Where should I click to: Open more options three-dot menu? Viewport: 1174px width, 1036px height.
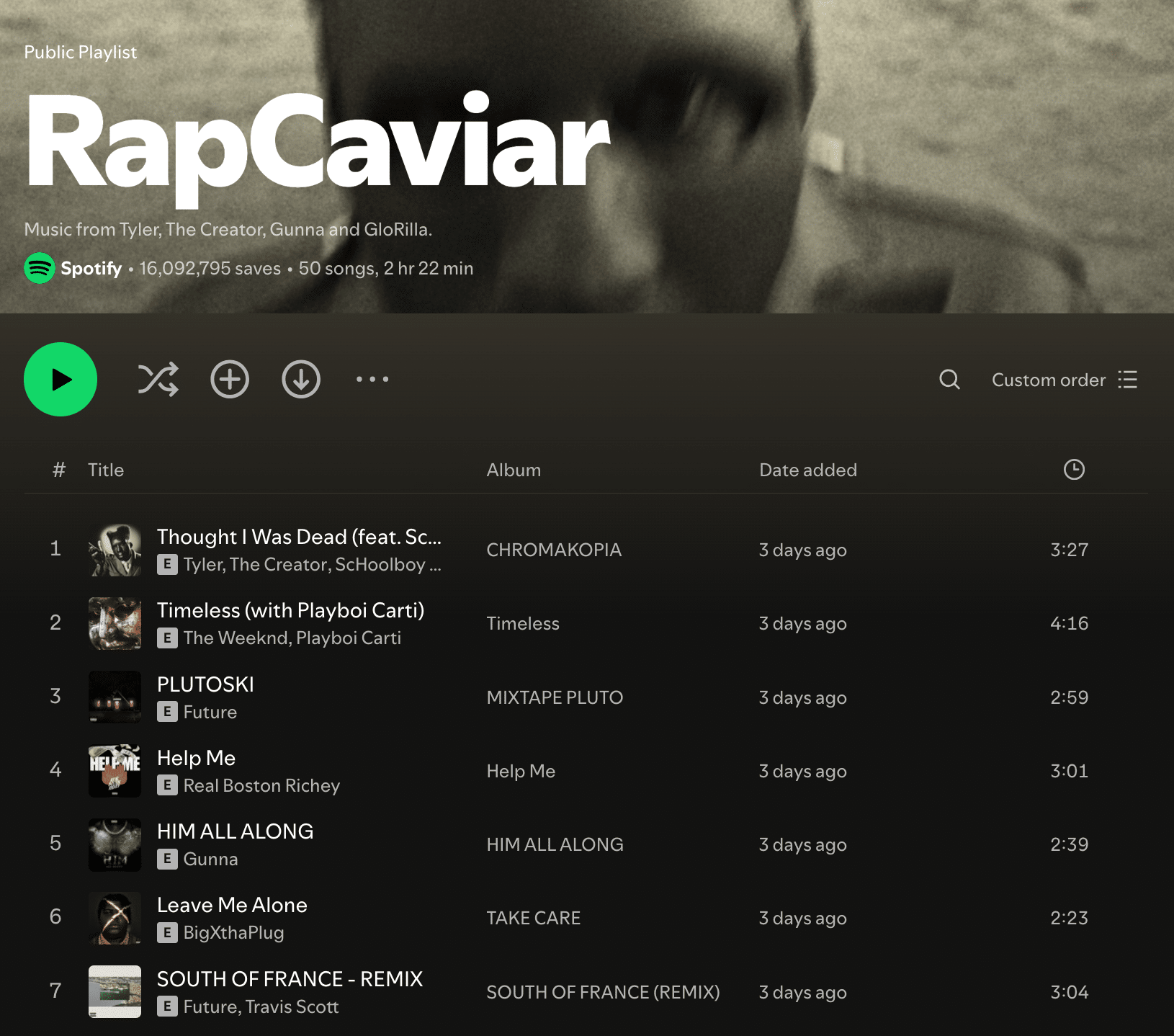click(x=372, y=379)
